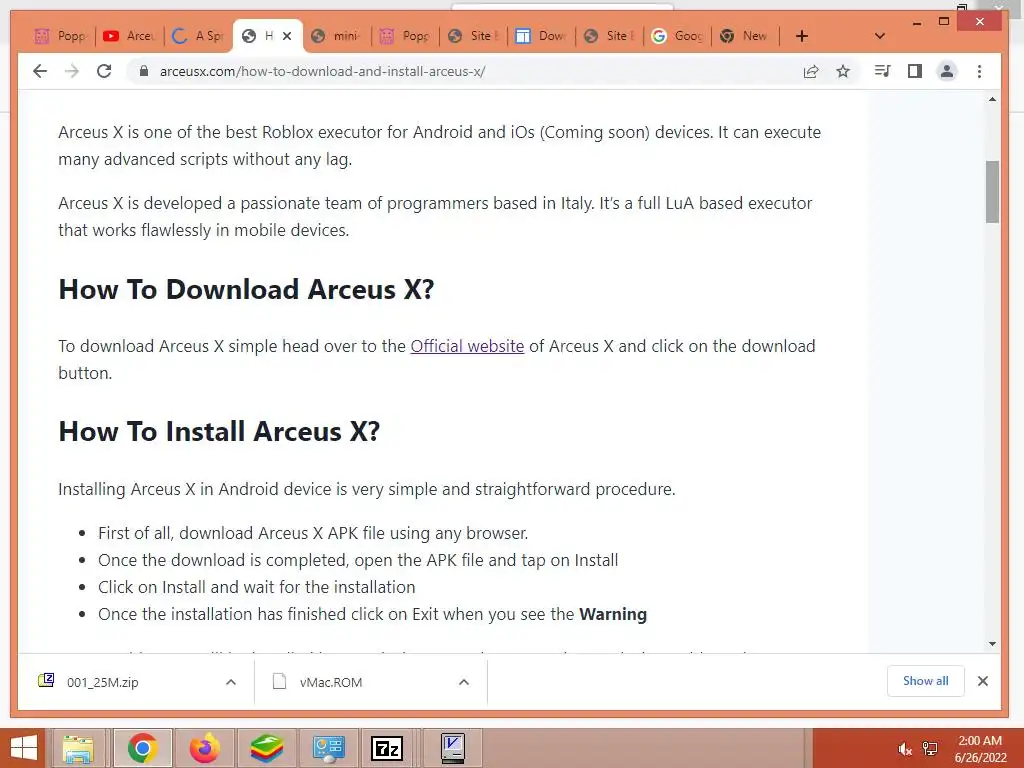The image size is (1024, 768).
Task: Click the muted volume tray icon
Action: pyautogui.click(x=904, y=749)
